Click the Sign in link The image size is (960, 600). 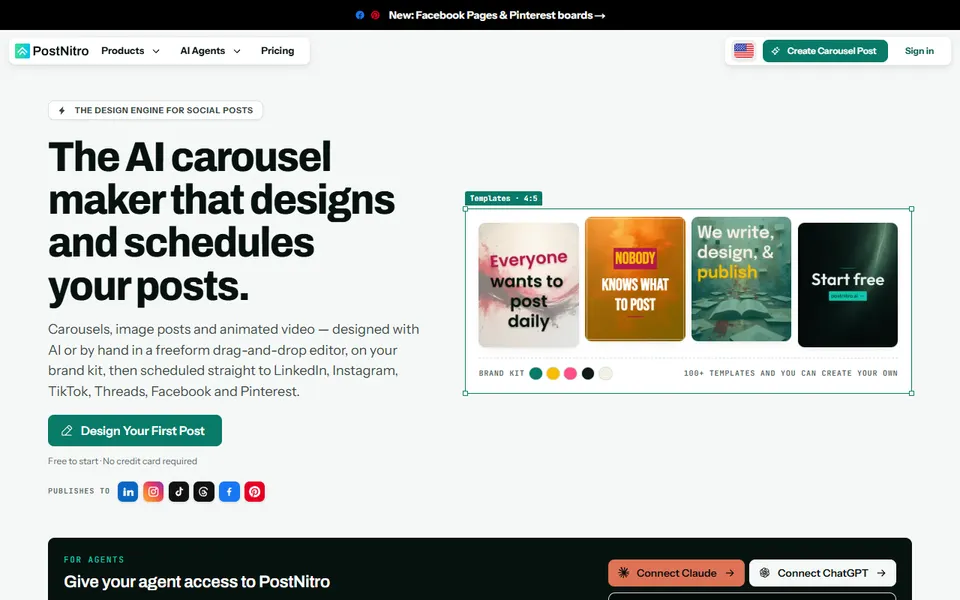click(x=919, y=51)
